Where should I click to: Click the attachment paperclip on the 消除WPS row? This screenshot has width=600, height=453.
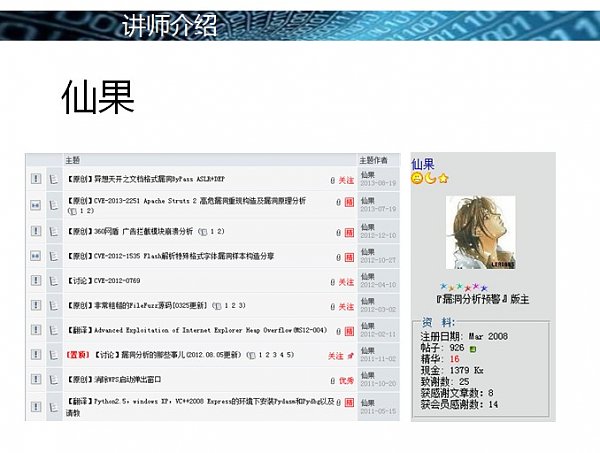(x=333, y=381)
